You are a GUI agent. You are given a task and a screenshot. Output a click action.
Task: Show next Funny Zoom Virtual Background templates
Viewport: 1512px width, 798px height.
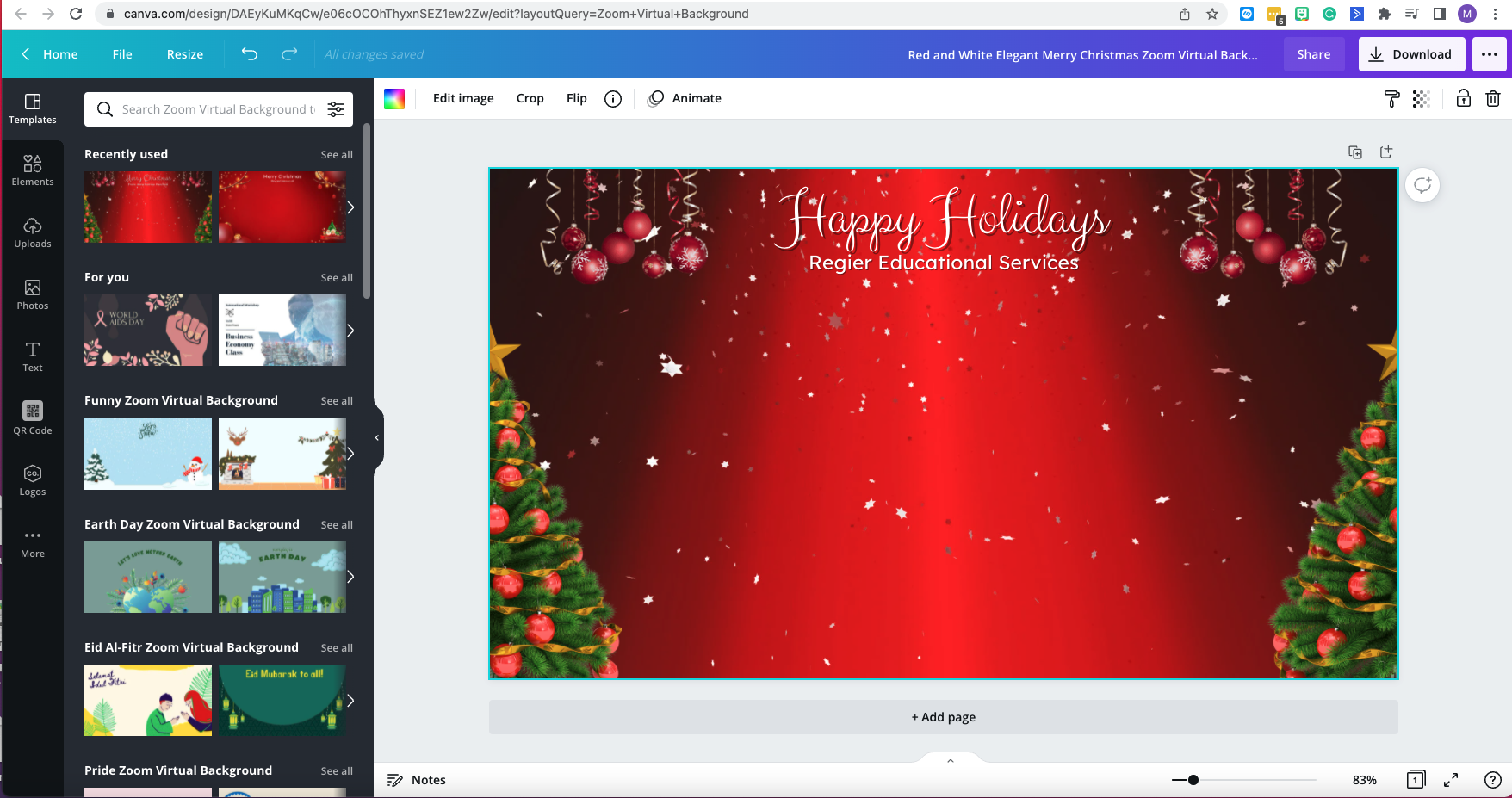click(350, 454)
